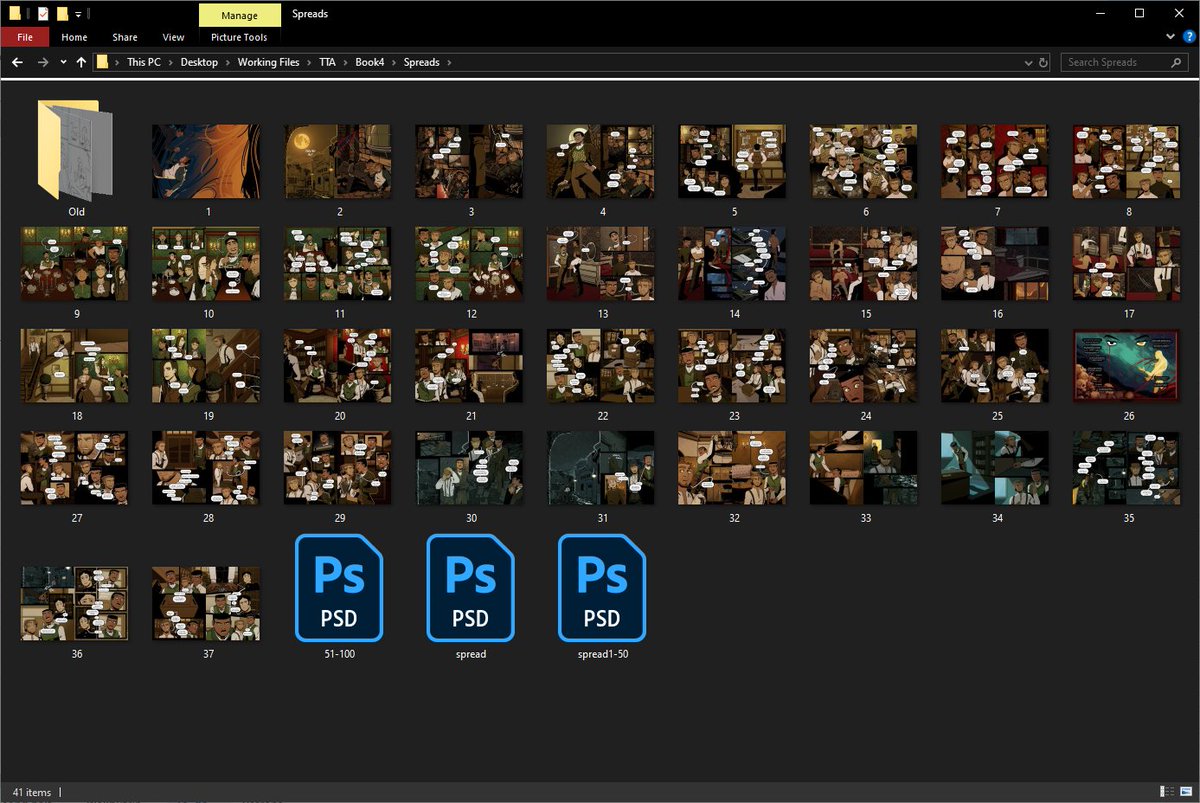Select image thumbnail 8

(x=1128, y=161)
